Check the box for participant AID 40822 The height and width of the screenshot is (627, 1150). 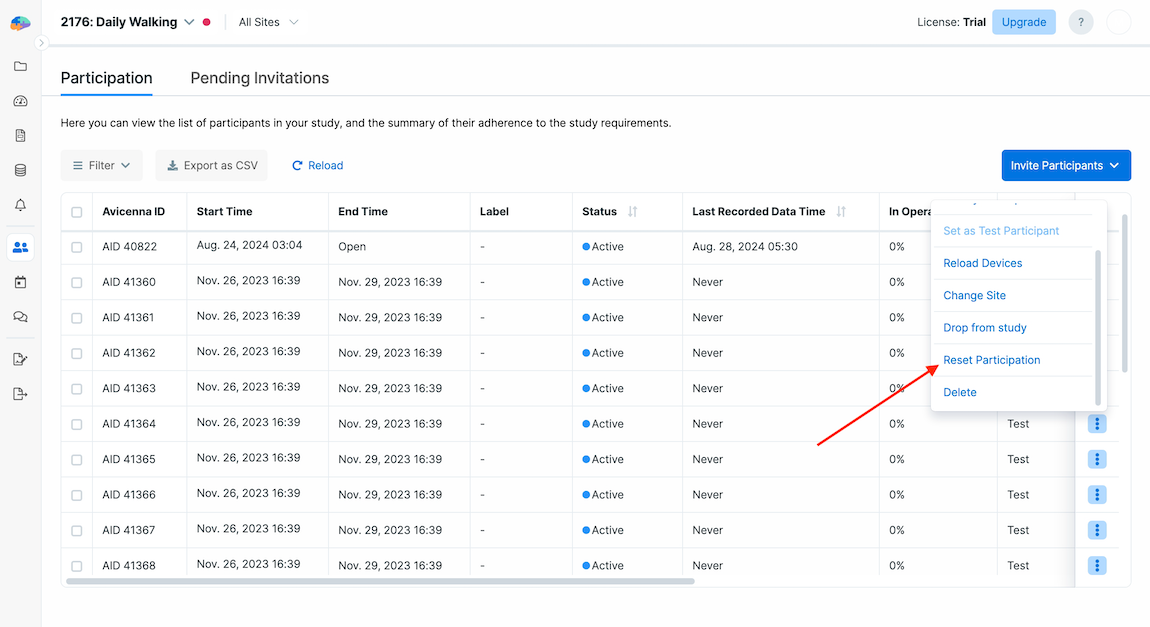point(77,247)
